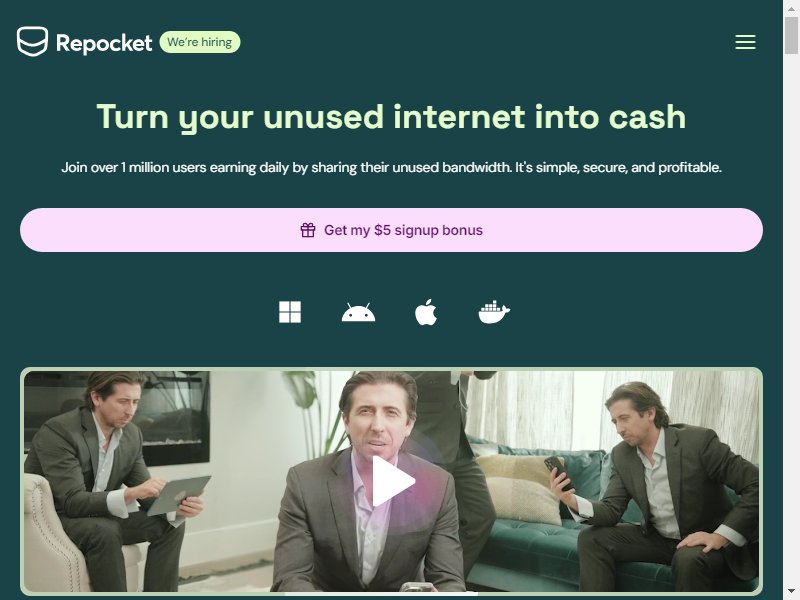The image size is (800, 600).
Task: Select the Windows download icon
Action: coord(290,312)
